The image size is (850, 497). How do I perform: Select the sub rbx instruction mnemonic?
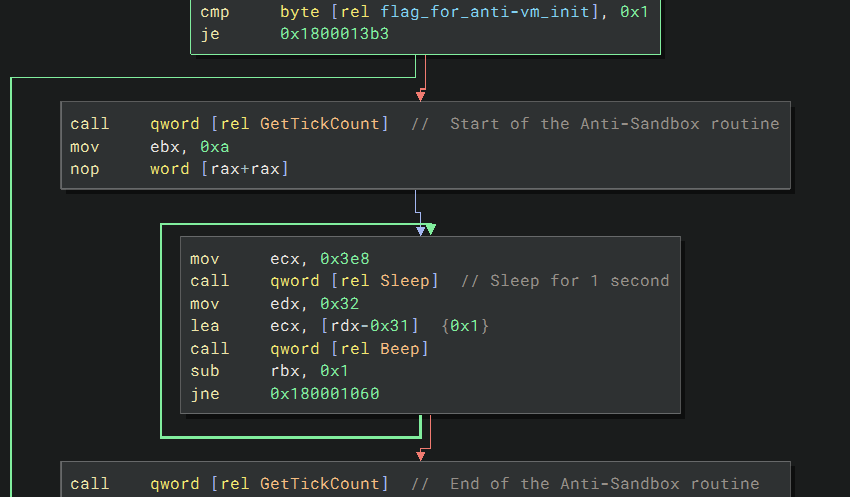pyautogui.click(x=204, y=371)
